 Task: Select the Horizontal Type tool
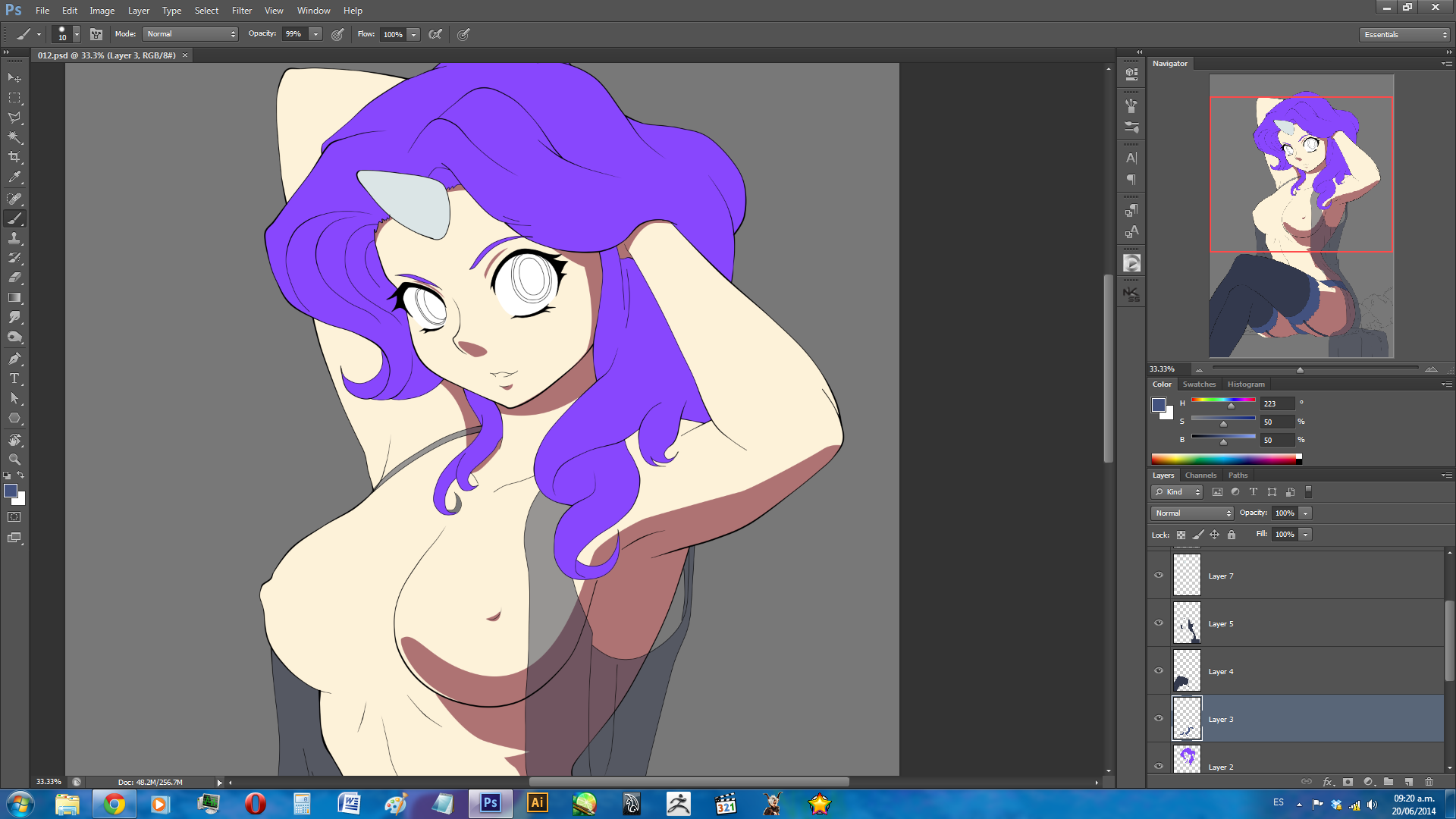(x=14, y=378)
